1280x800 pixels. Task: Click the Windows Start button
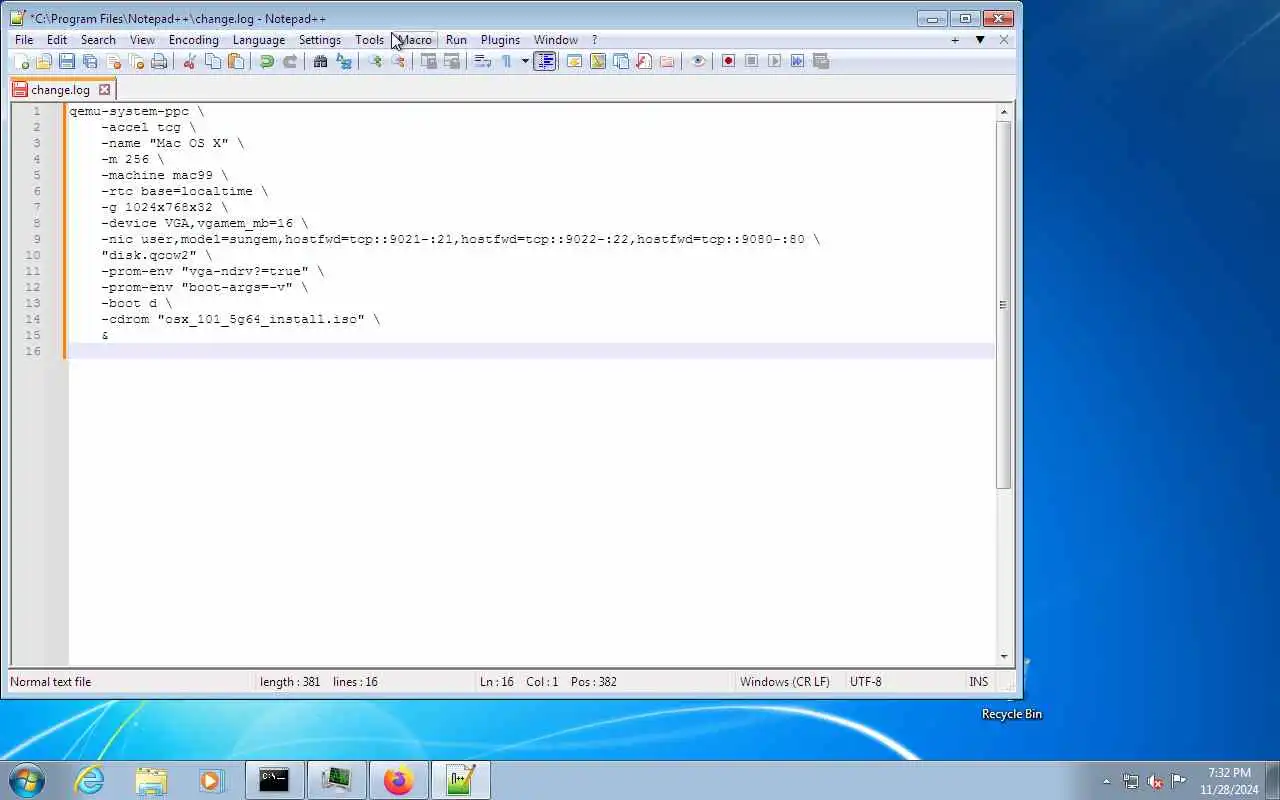tap(25, 780)
